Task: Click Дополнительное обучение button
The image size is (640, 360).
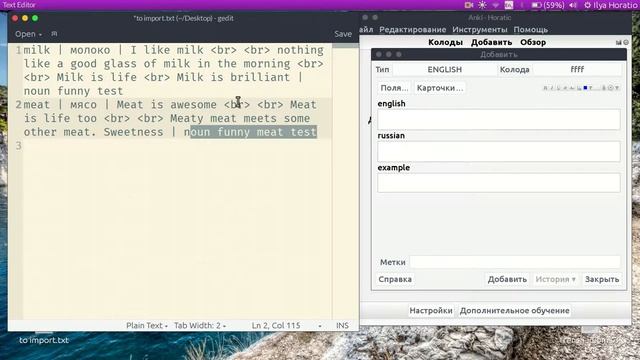Action: click(514, 310)
